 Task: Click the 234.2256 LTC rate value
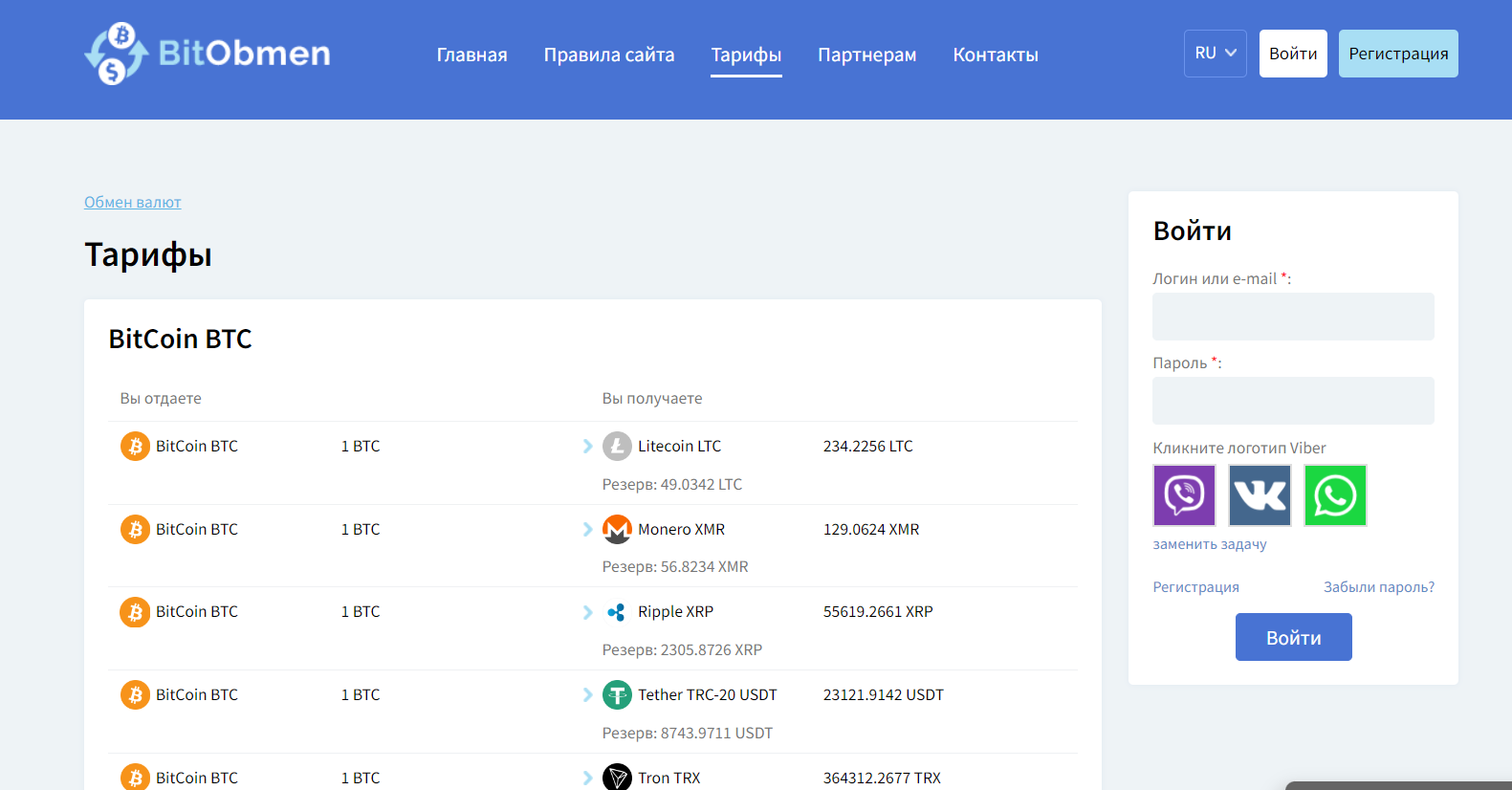point(868,447)
